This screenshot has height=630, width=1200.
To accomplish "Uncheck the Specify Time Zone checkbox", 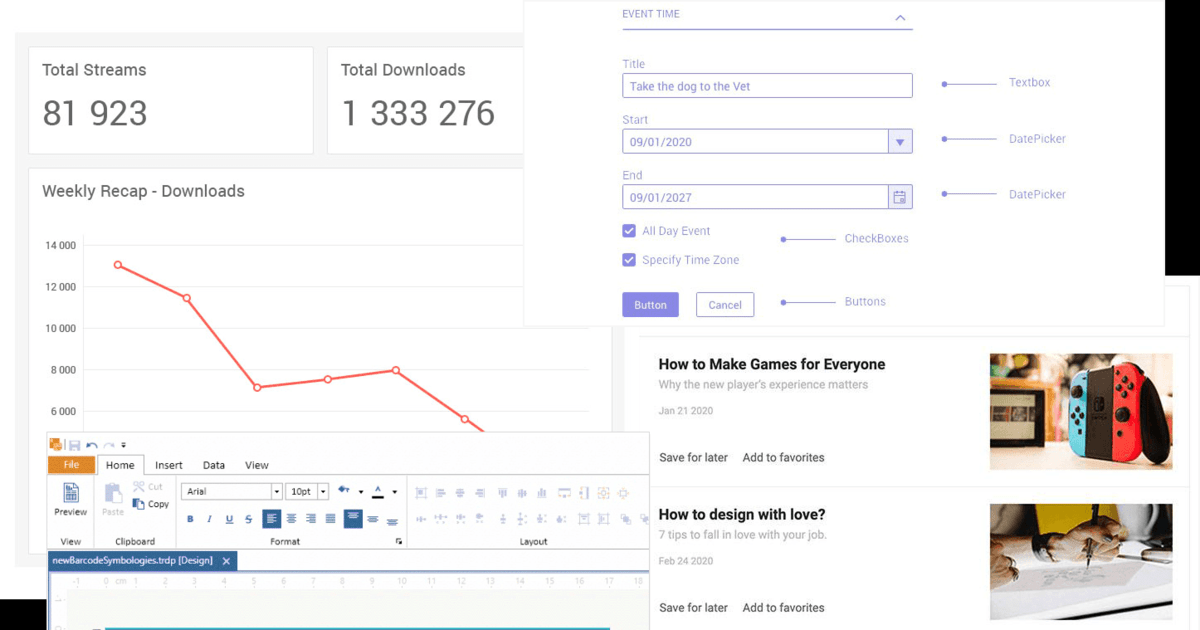I will point(629,260).
